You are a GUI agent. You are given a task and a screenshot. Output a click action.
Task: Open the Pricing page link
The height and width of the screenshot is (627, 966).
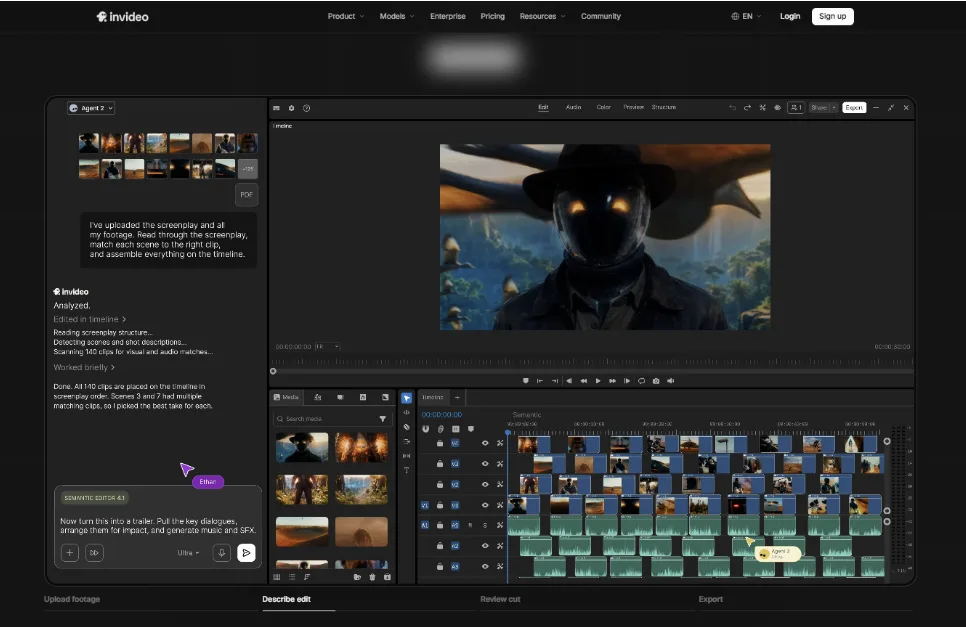492,17
